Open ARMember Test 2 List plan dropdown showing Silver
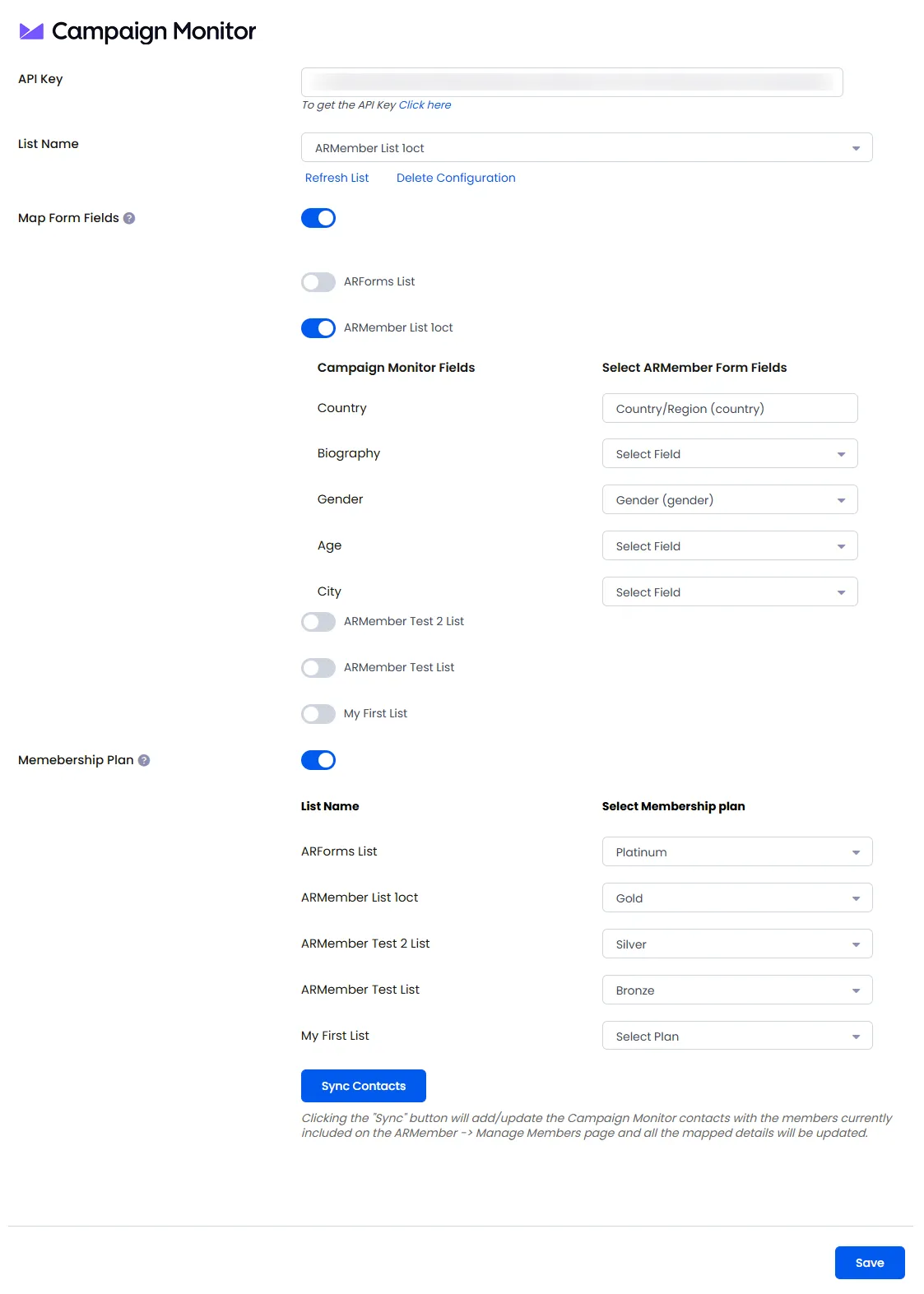Image resolution: width=924 pixels, height=1294 pixels. point(737,944)
